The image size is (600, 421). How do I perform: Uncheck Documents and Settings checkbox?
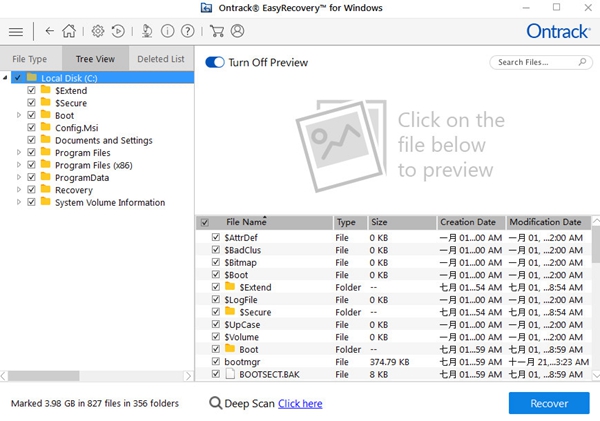pyautogui.click(x=31, y=140)
